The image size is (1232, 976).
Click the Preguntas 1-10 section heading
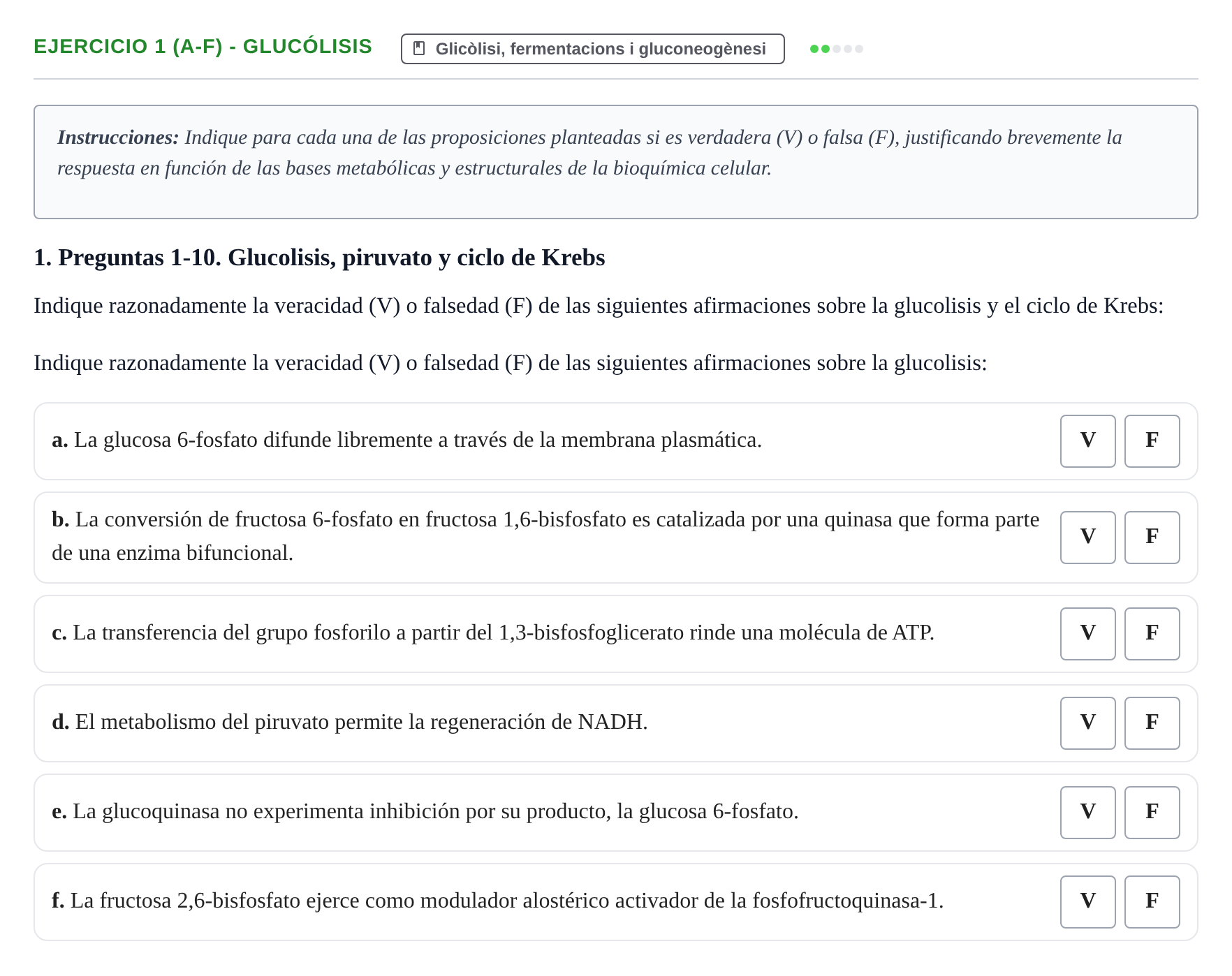click(319, 258)
